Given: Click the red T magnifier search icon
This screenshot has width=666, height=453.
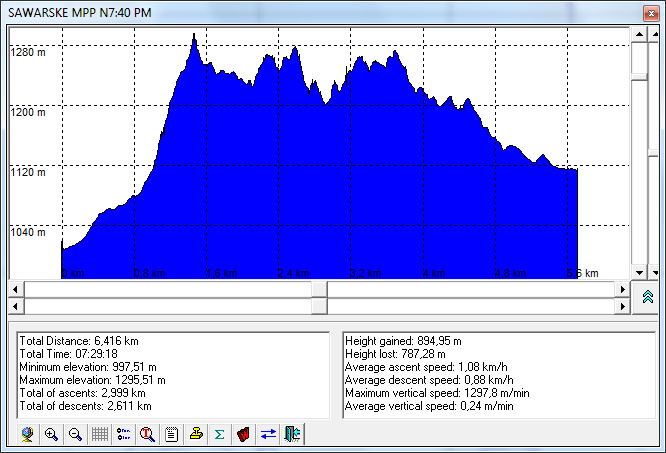Looking at the screenshot, I should (148, 434).
